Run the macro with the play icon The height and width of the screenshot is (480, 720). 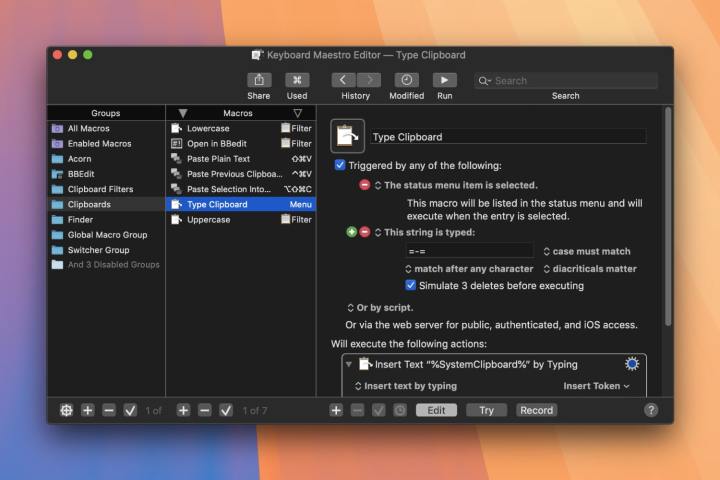pyautogui.click(x=444, y=80)
